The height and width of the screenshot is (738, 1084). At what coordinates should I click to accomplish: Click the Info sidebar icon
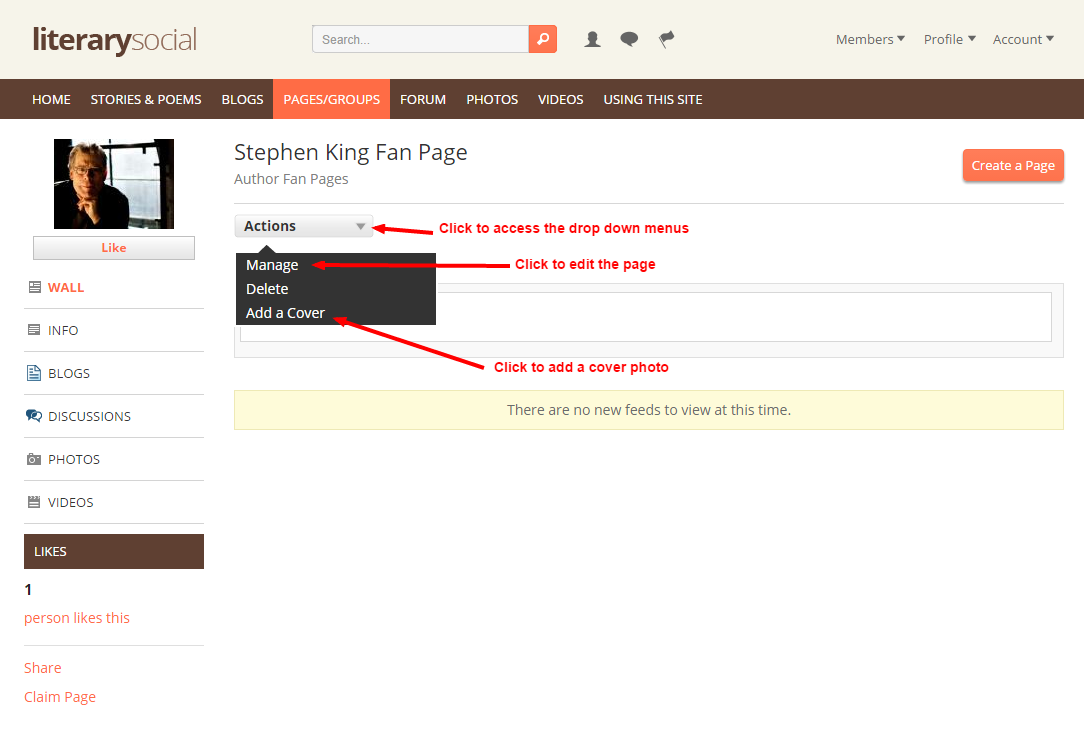tap(34, 330)
